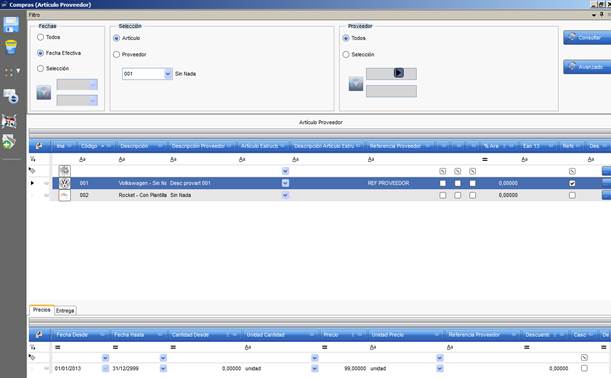This screenshot has width=611, height=378.
Task: Click the Fecha Desde column header
Action: tap(81, 334)
